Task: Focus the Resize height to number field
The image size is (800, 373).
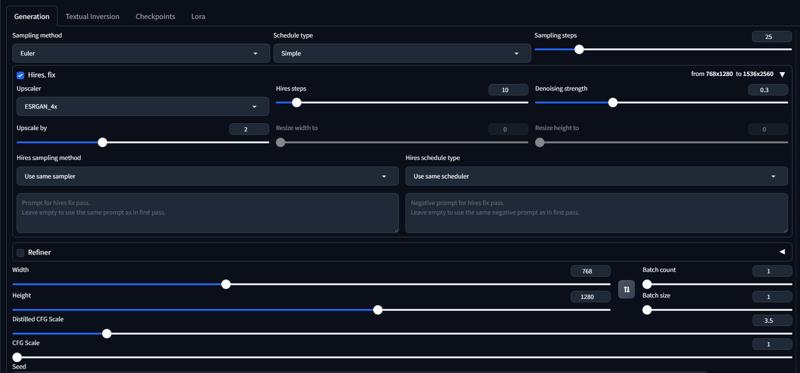Action: tap(768, 130)
